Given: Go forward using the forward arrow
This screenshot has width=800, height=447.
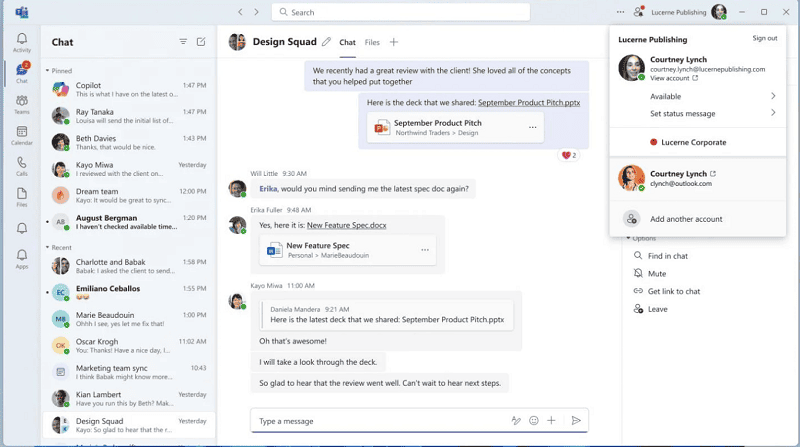Looking at the screenshot, I should point(256,12).
